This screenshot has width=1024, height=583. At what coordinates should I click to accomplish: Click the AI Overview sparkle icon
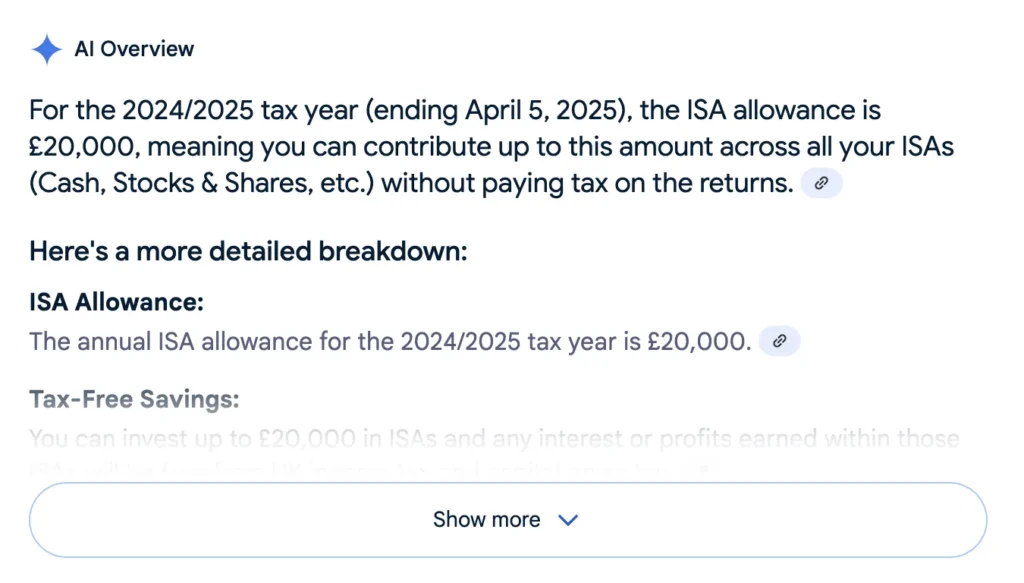tap(46, 49)
